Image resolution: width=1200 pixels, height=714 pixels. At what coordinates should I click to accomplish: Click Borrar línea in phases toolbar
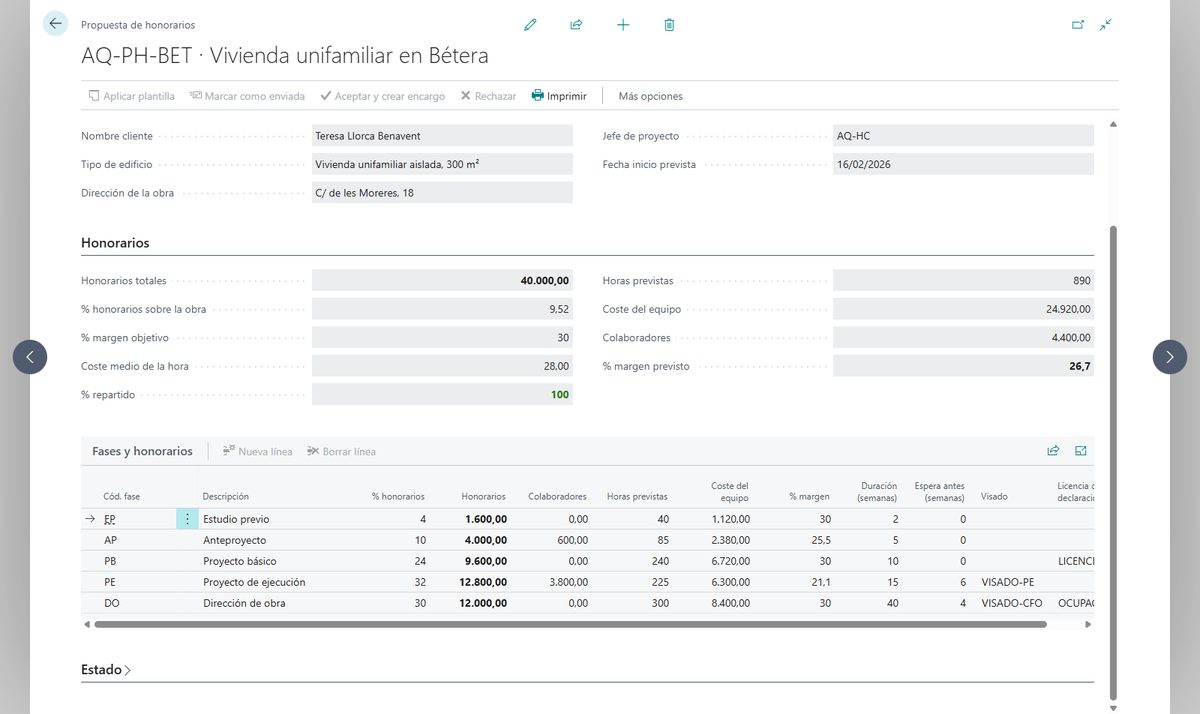click(342, 451)
